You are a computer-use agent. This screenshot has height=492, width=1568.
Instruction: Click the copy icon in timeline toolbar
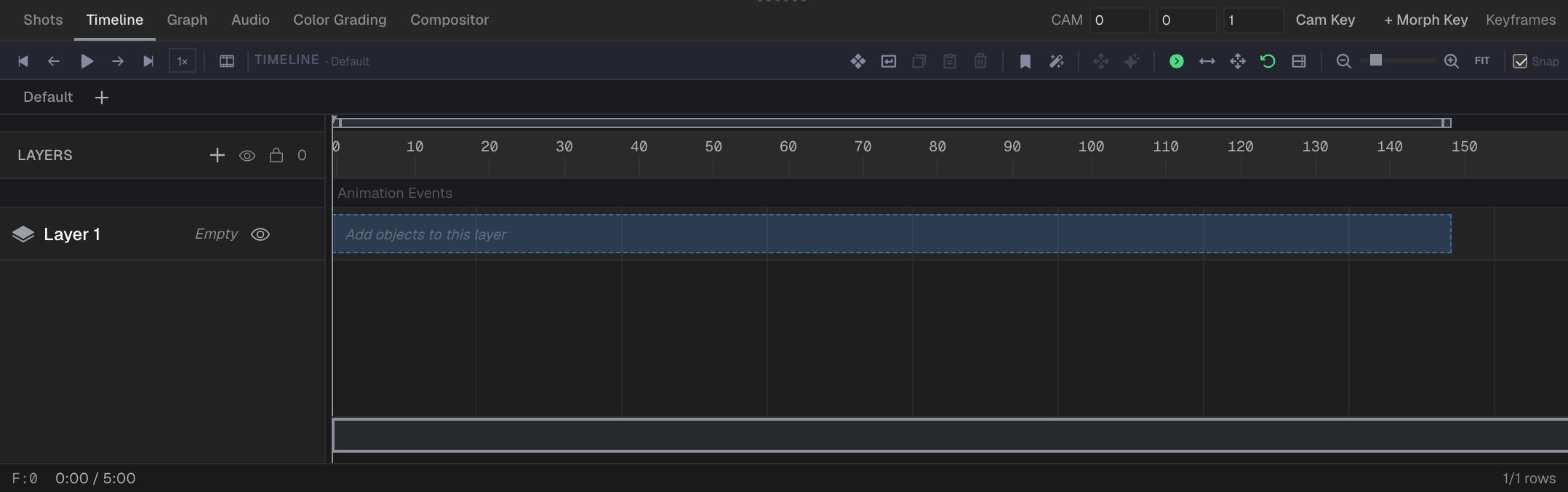tap(919, 61)
